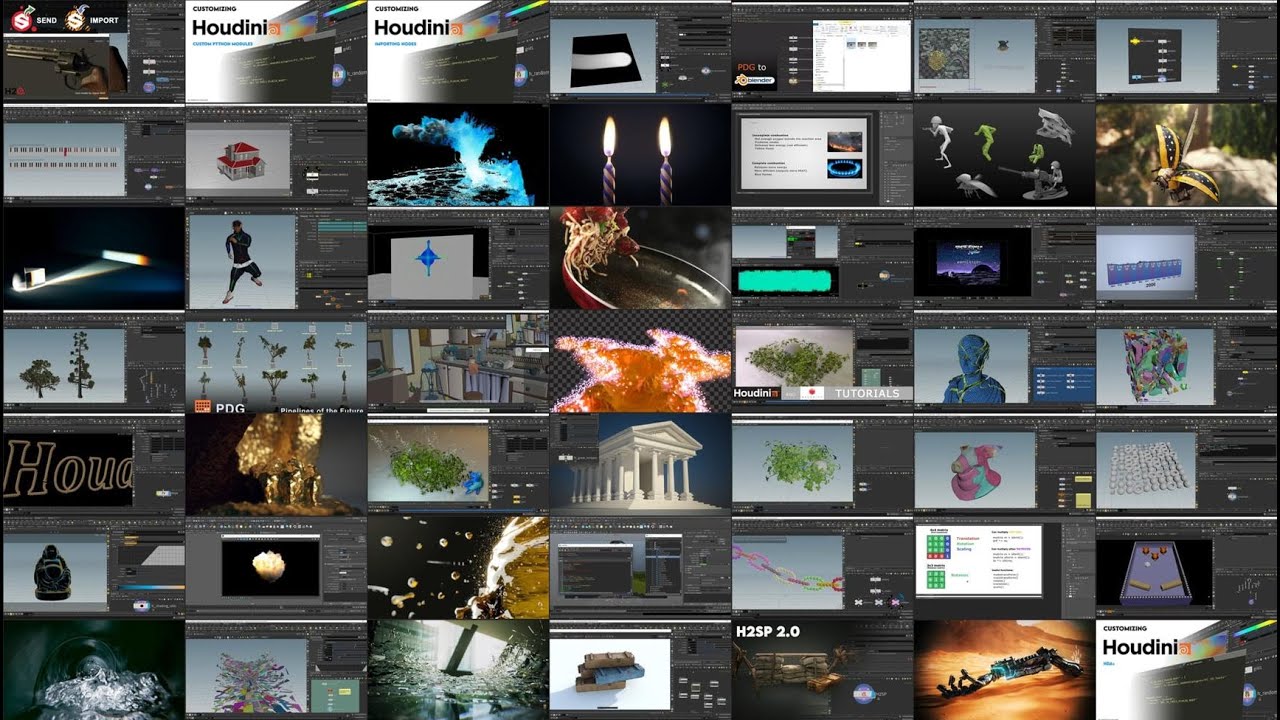1280x720 pixels.
Task: Open the twin birthday candles thumbnail
Action: (x=639, y=155)
